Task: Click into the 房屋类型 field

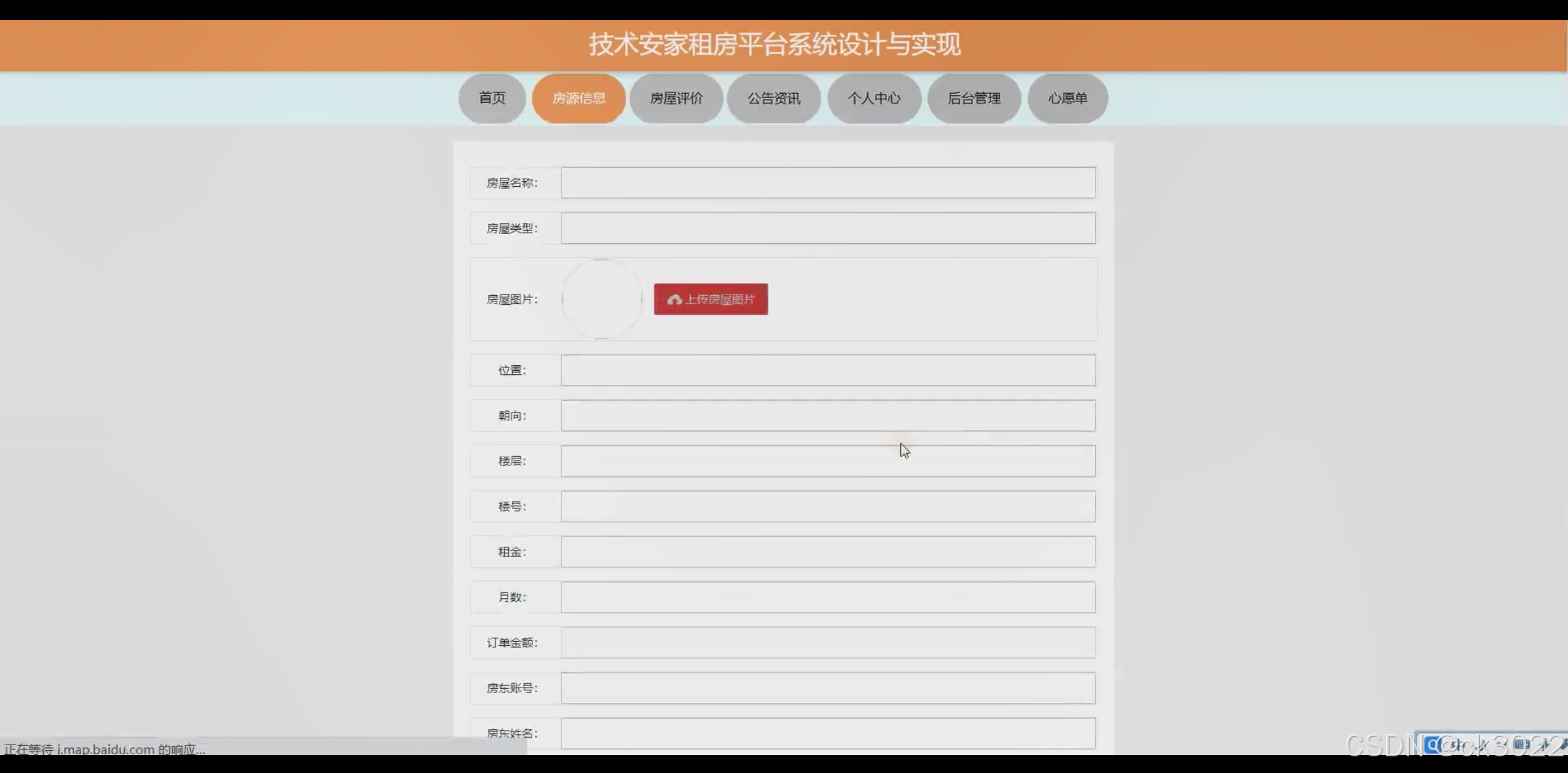Action: (827, 228)
